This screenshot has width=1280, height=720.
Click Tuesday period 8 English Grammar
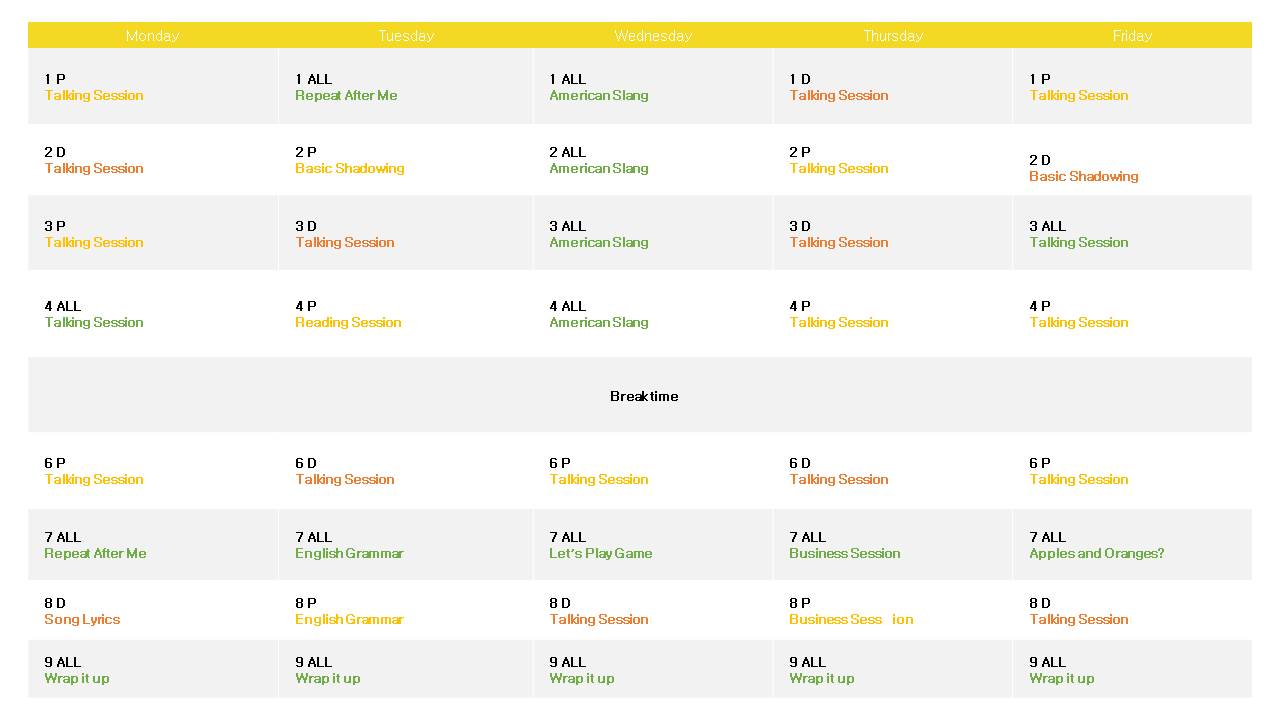348,619
